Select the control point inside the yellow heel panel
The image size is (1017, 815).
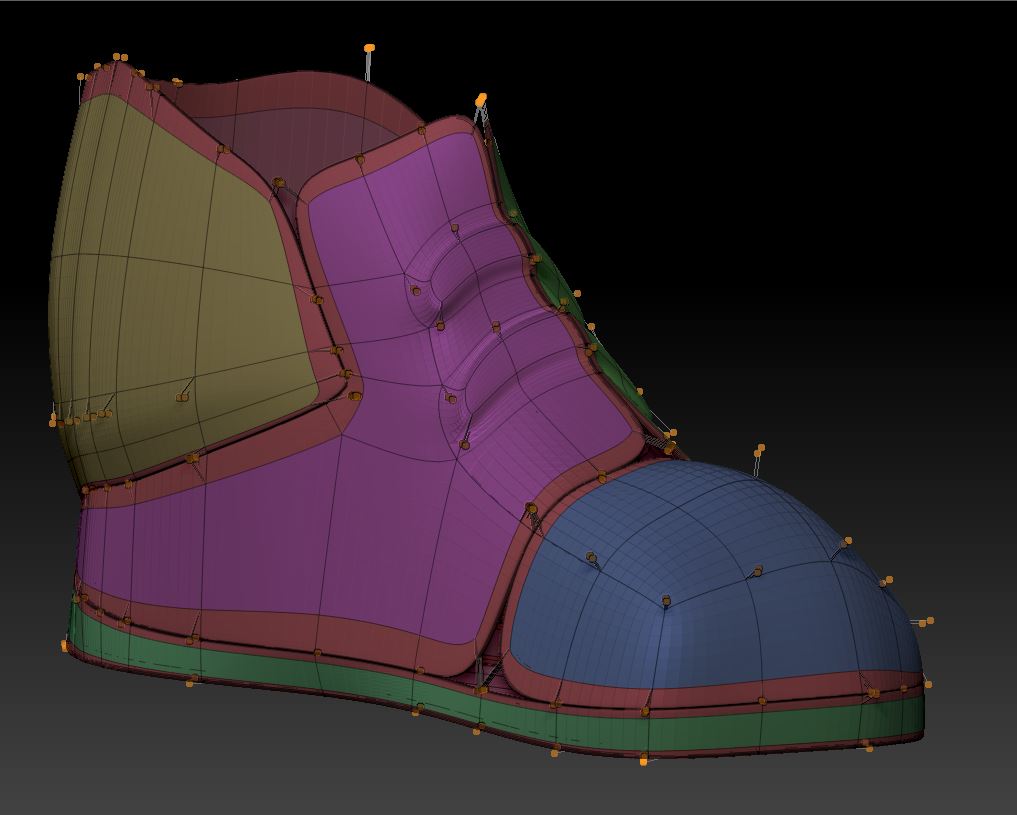pyautogui.click(x=181, y=397)
